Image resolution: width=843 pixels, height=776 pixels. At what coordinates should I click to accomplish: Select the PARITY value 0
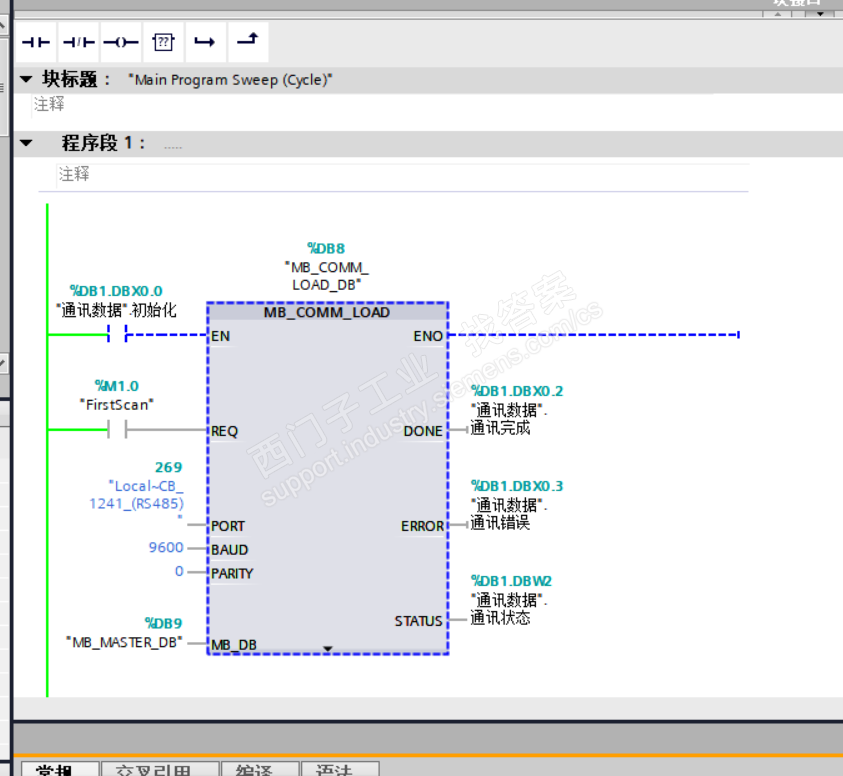[x=179, y=571]
